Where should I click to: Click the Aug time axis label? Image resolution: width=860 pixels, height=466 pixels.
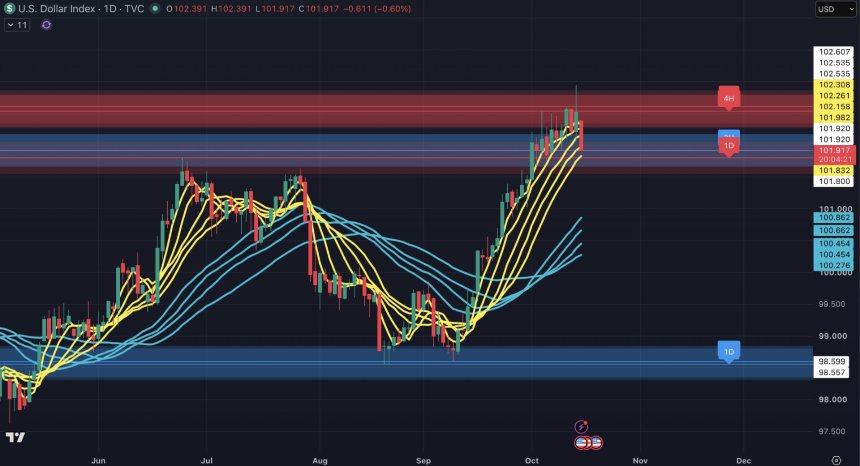(x=320, y=461)
